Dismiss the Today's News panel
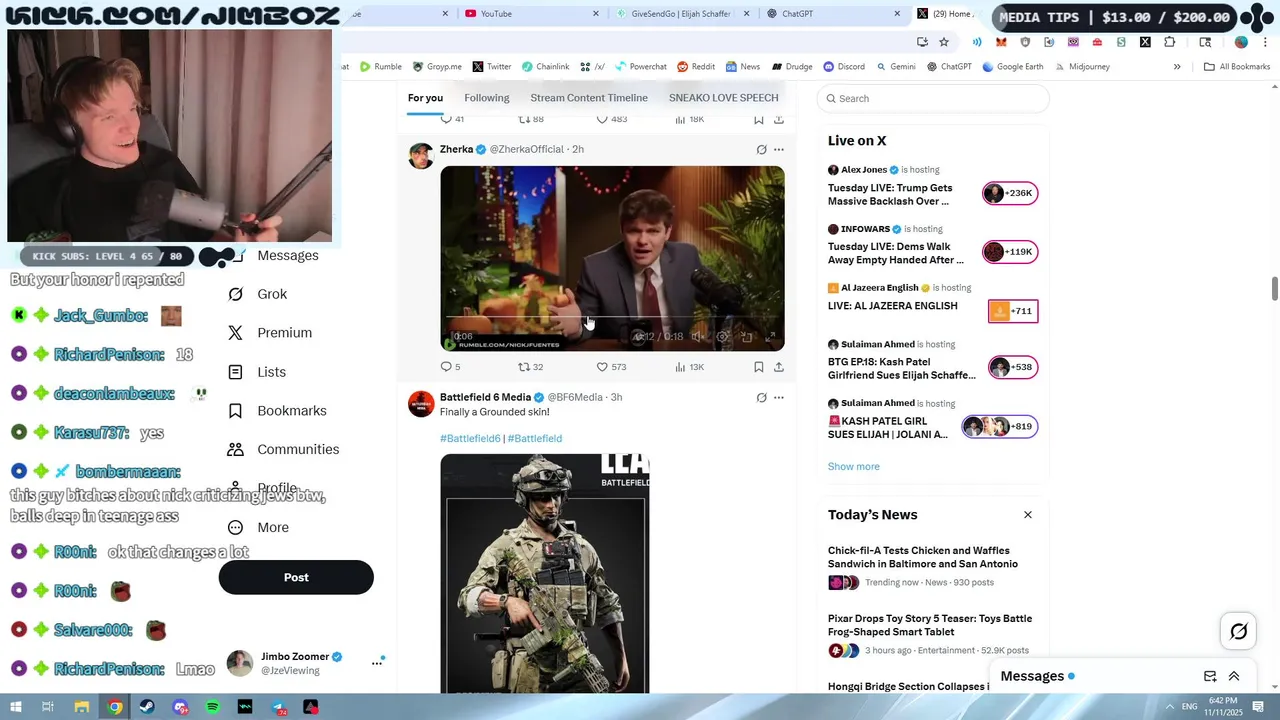Image resolution: width=1280 pixels, height=720 pixels. coord(1028,515)
